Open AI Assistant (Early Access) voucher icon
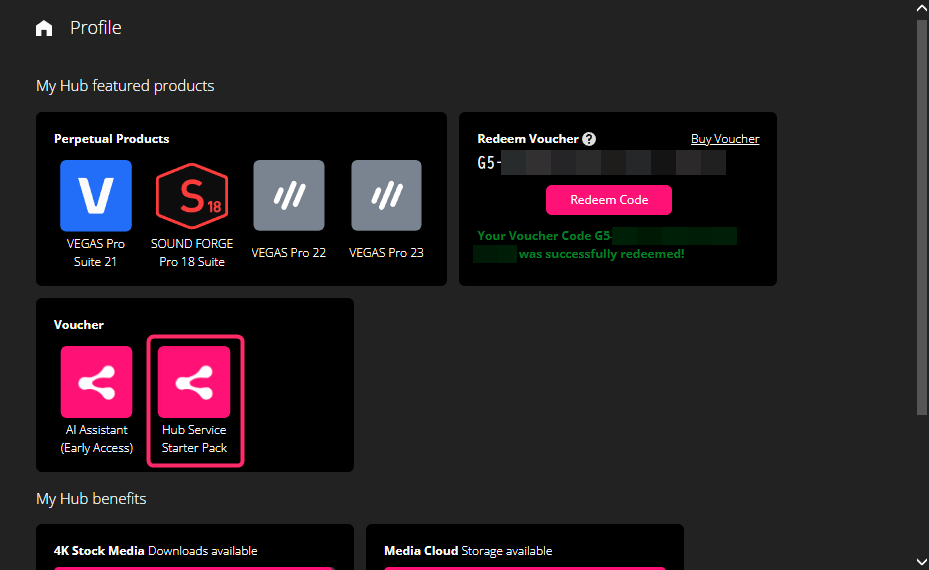The image size is (929, 570). point(96,382)
